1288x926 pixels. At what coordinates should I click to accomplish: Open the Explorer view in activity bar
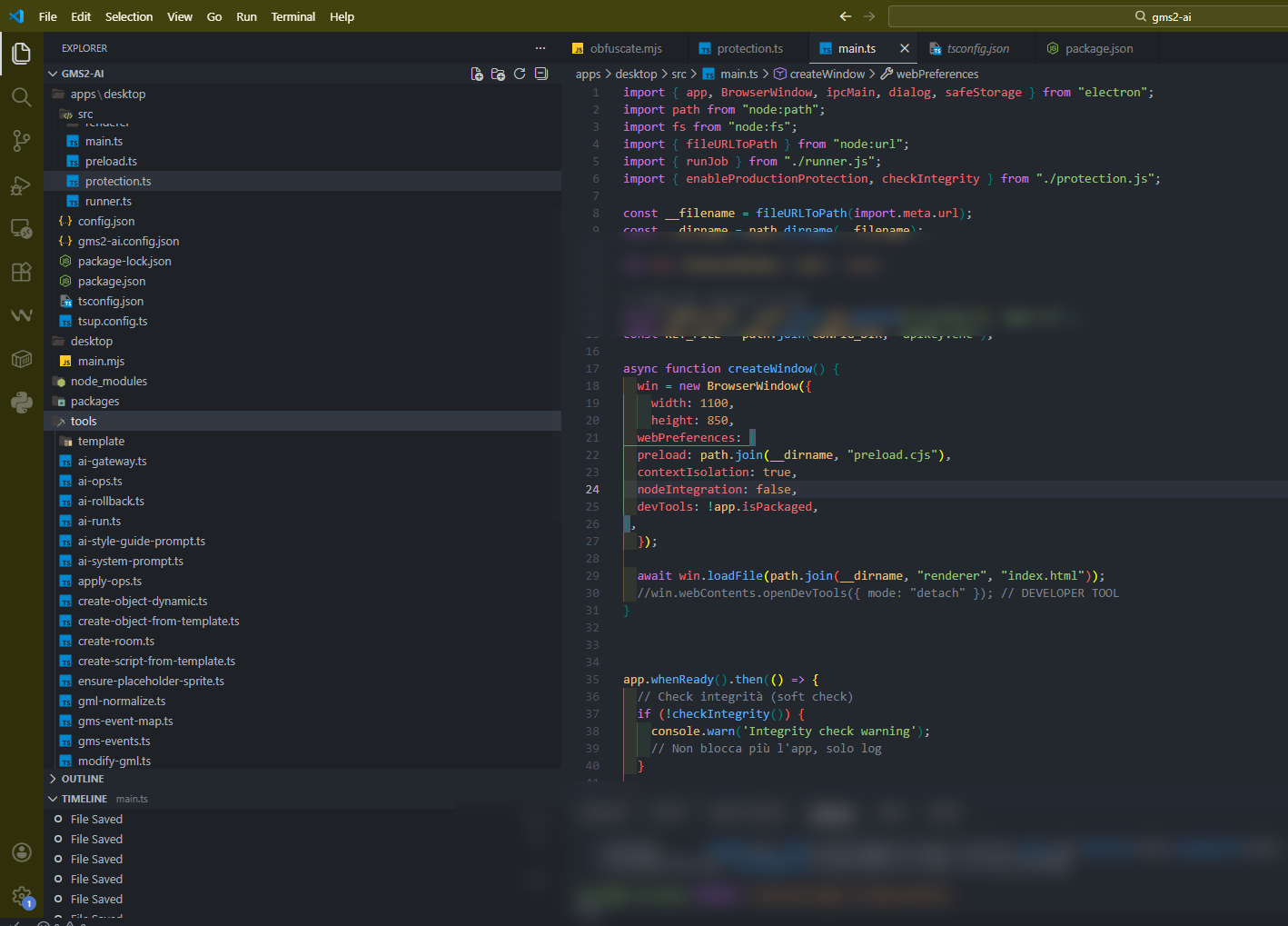(x=22, y=54)
